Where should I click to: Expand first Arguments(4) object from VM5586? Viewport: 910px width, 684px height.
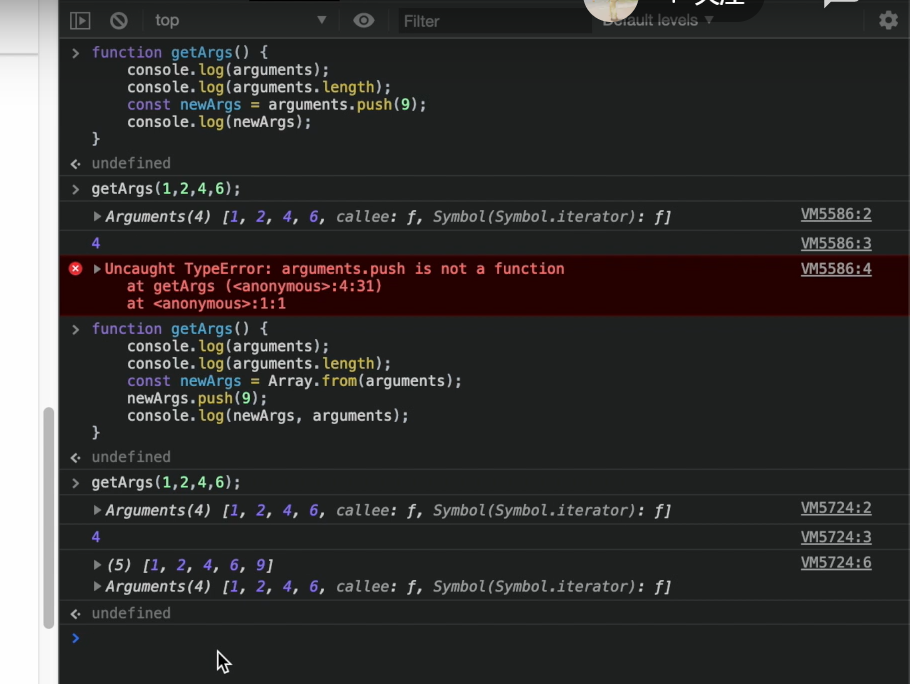click(98, 216)
